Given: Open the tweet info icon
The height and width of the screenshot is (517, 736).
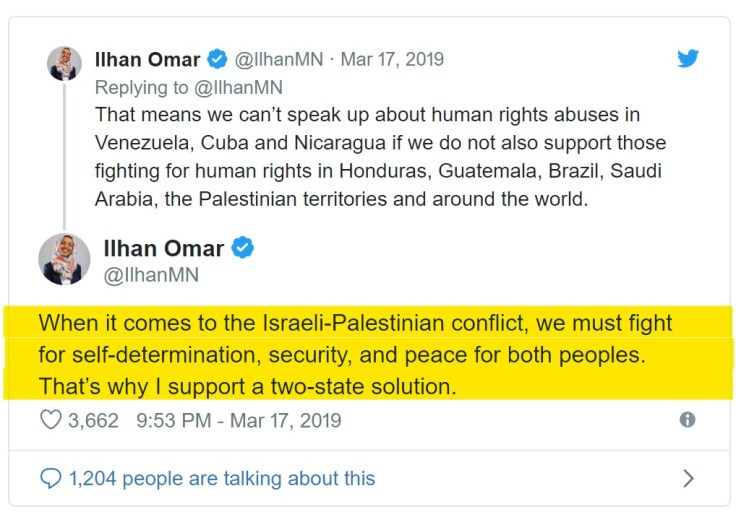Looking at the screenshot, I should coord(687,420).
